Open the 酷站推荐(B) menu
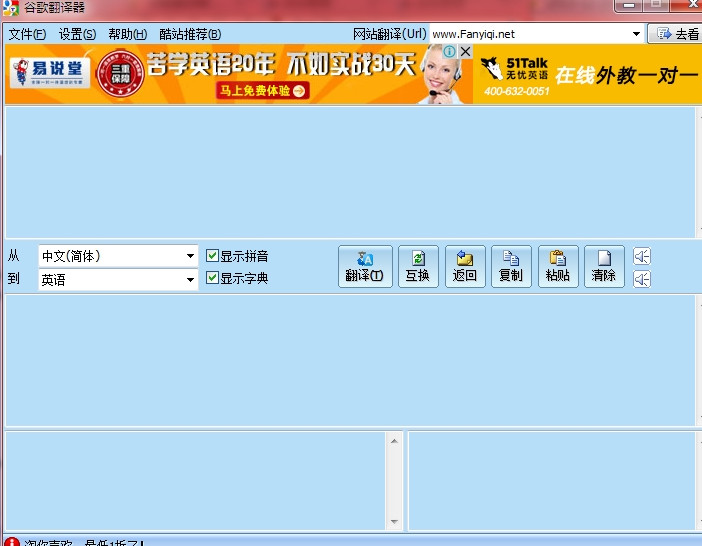 pos(190,34)
